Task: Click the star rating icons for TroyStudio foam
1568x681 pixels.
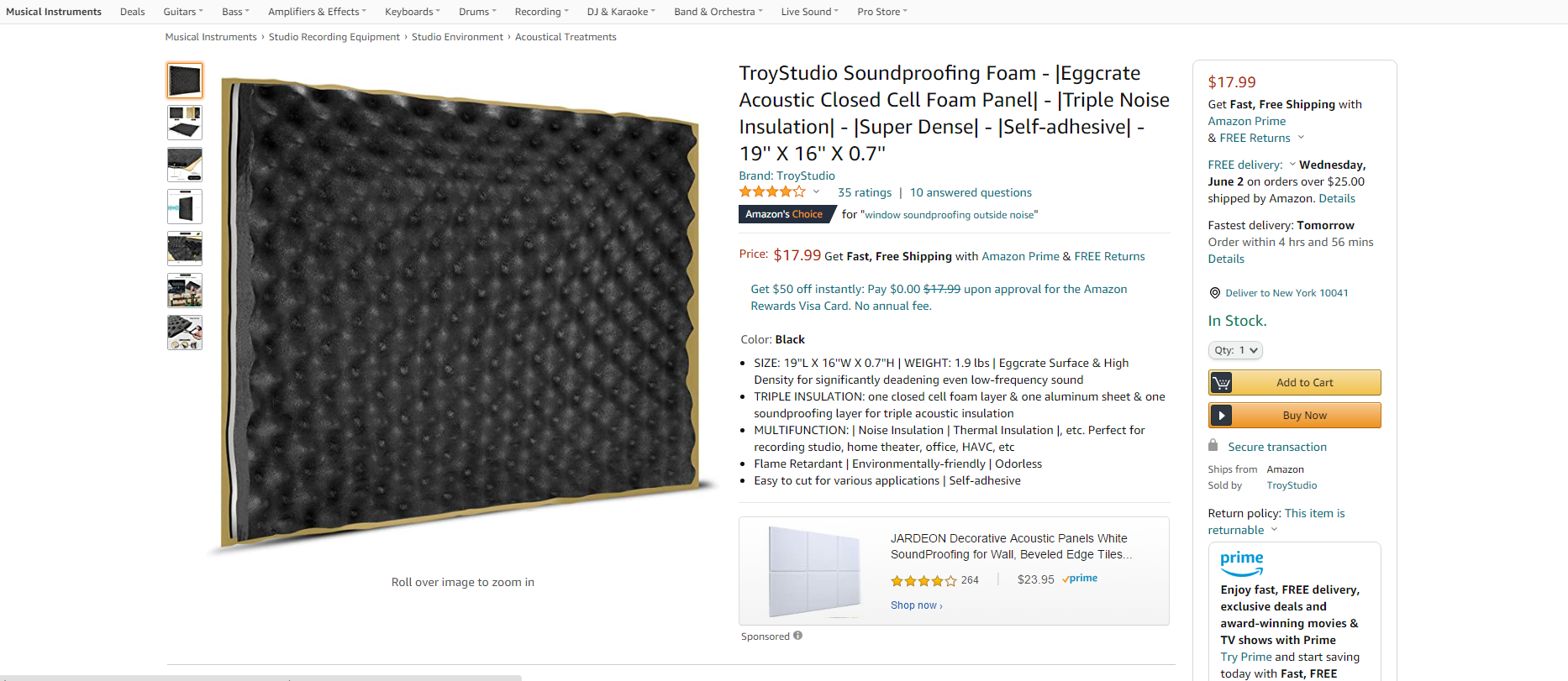Action: click(x=771, y=192)
